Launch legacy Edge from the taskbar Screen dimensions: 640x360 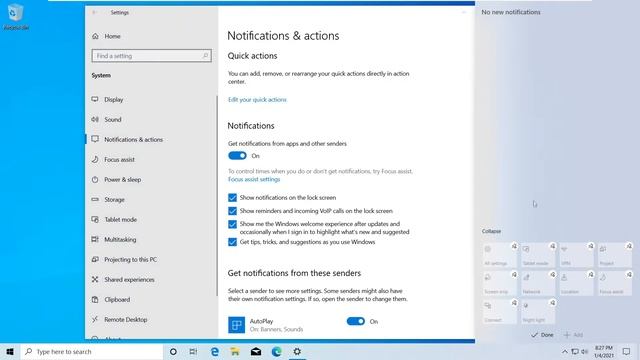click(x=215, y=351)
